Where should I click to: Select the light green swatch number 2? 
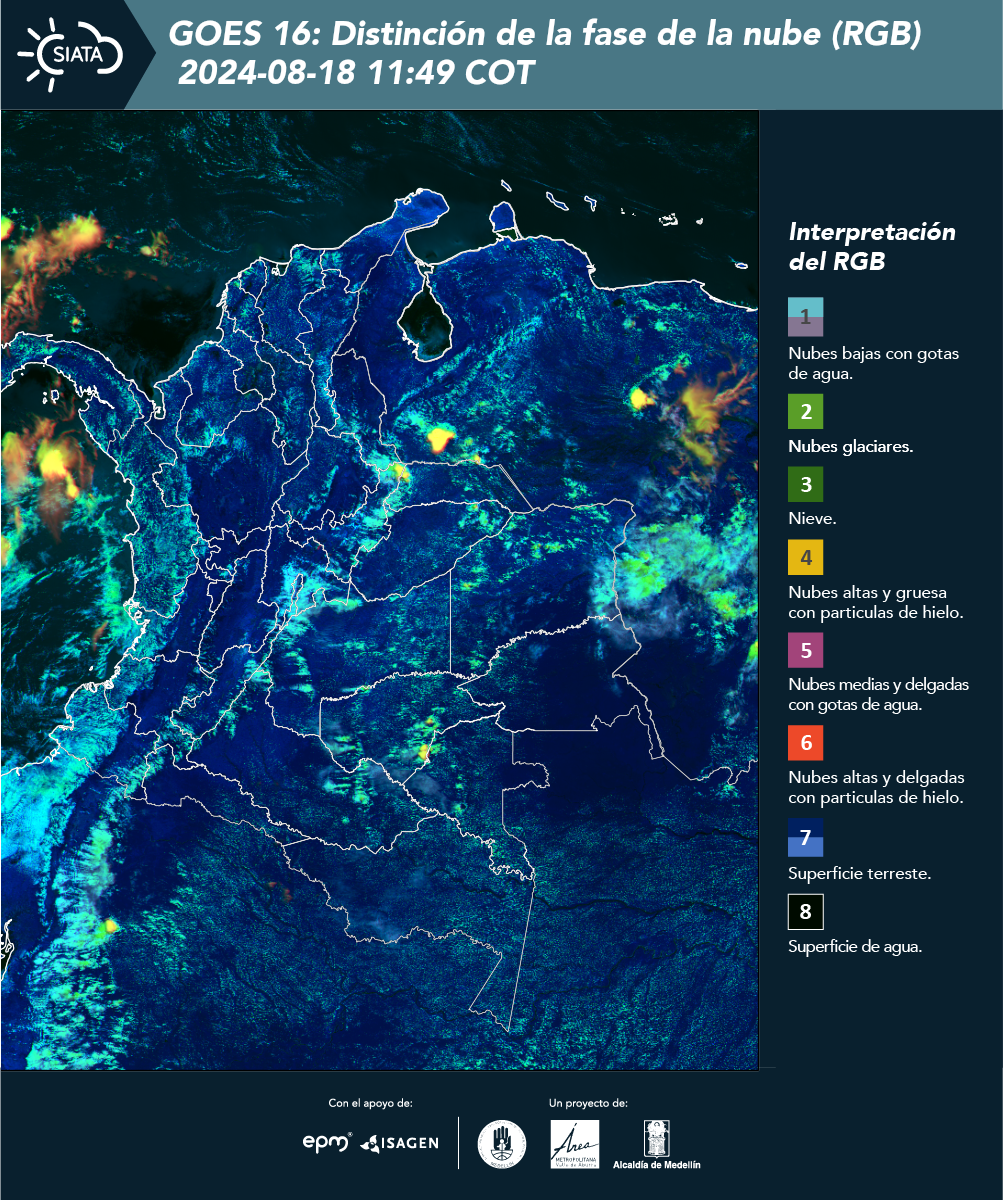click(805, 411)
